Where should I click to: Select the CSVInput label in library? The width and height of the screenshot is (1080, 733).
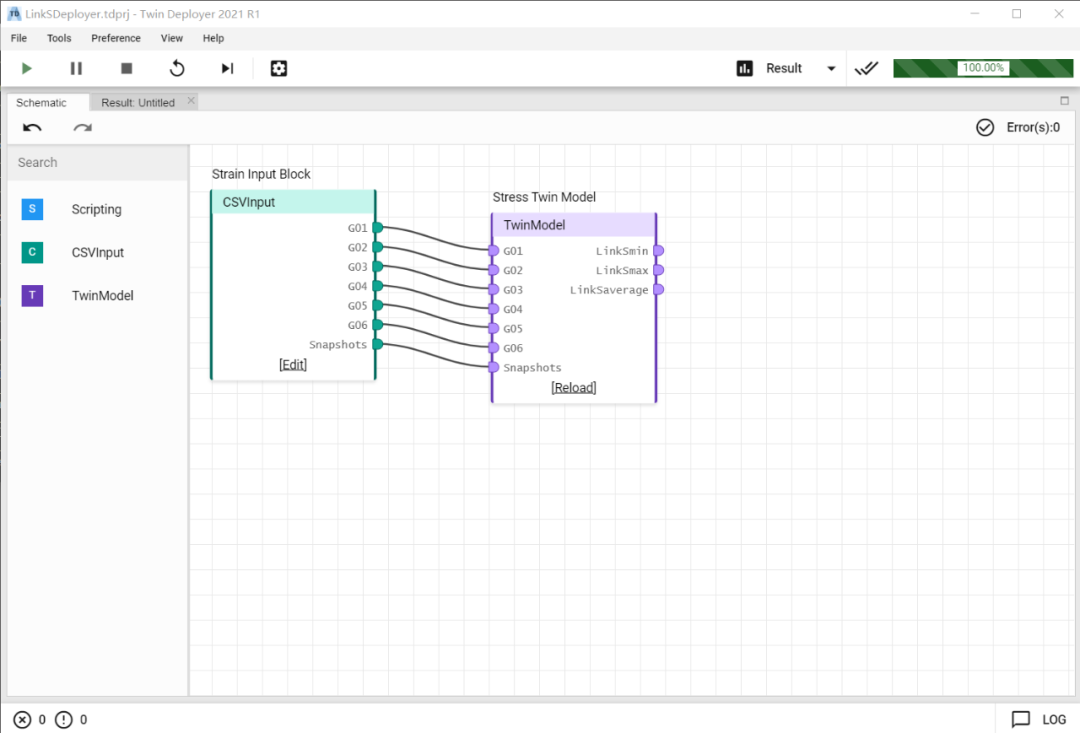(x=98, y=253)
